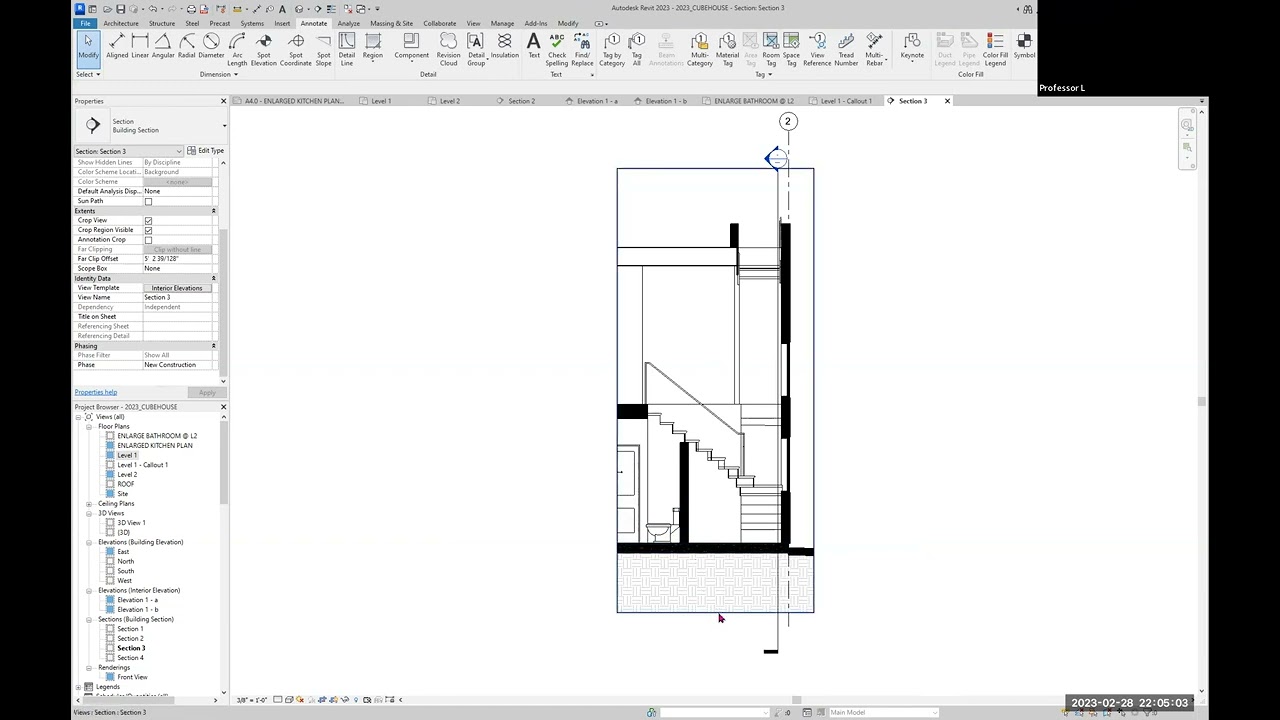Viewport: 1280px width, 720px height.
Task: Open Find/Replace text tool
Action: [x=582, y=49]
